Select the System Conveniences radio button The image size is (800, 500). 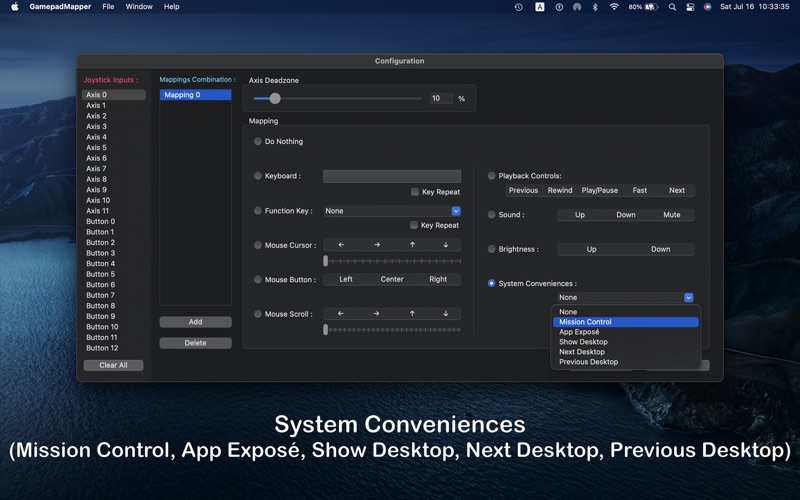[491, 283]
